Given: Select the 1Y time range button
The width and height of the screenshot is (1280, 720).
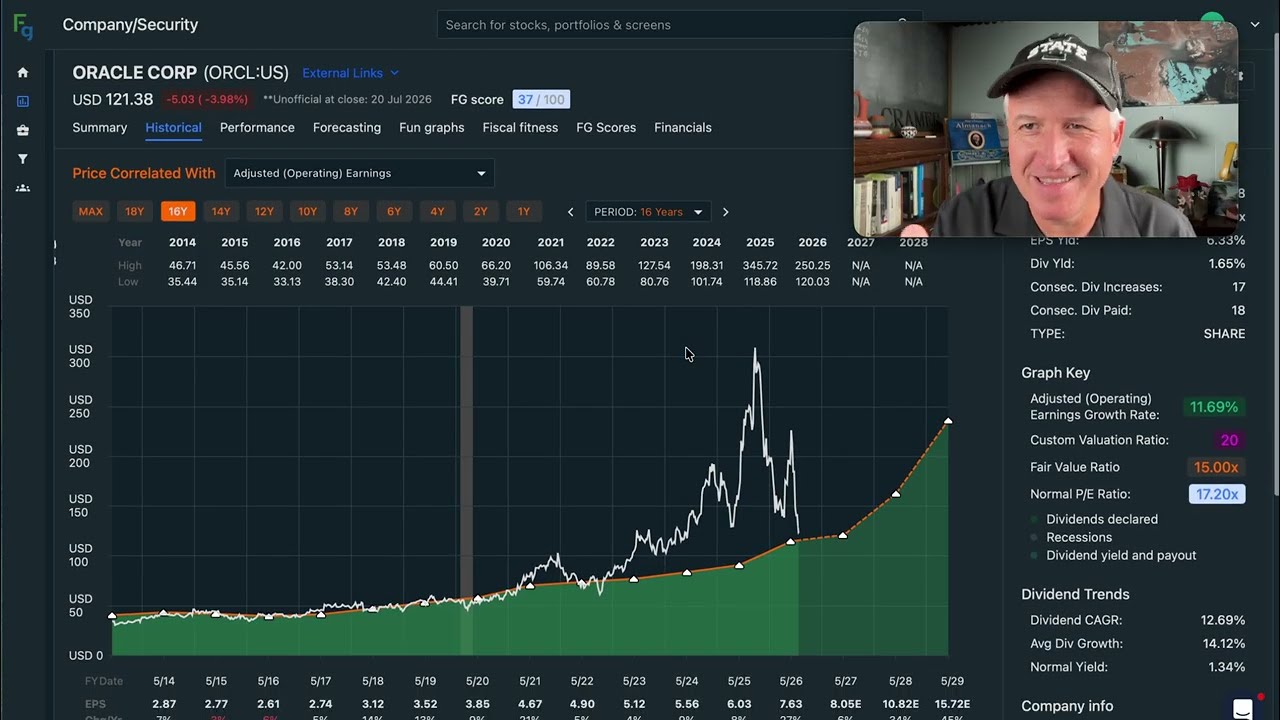Looking at the screenshot, I should pos(524,211).
